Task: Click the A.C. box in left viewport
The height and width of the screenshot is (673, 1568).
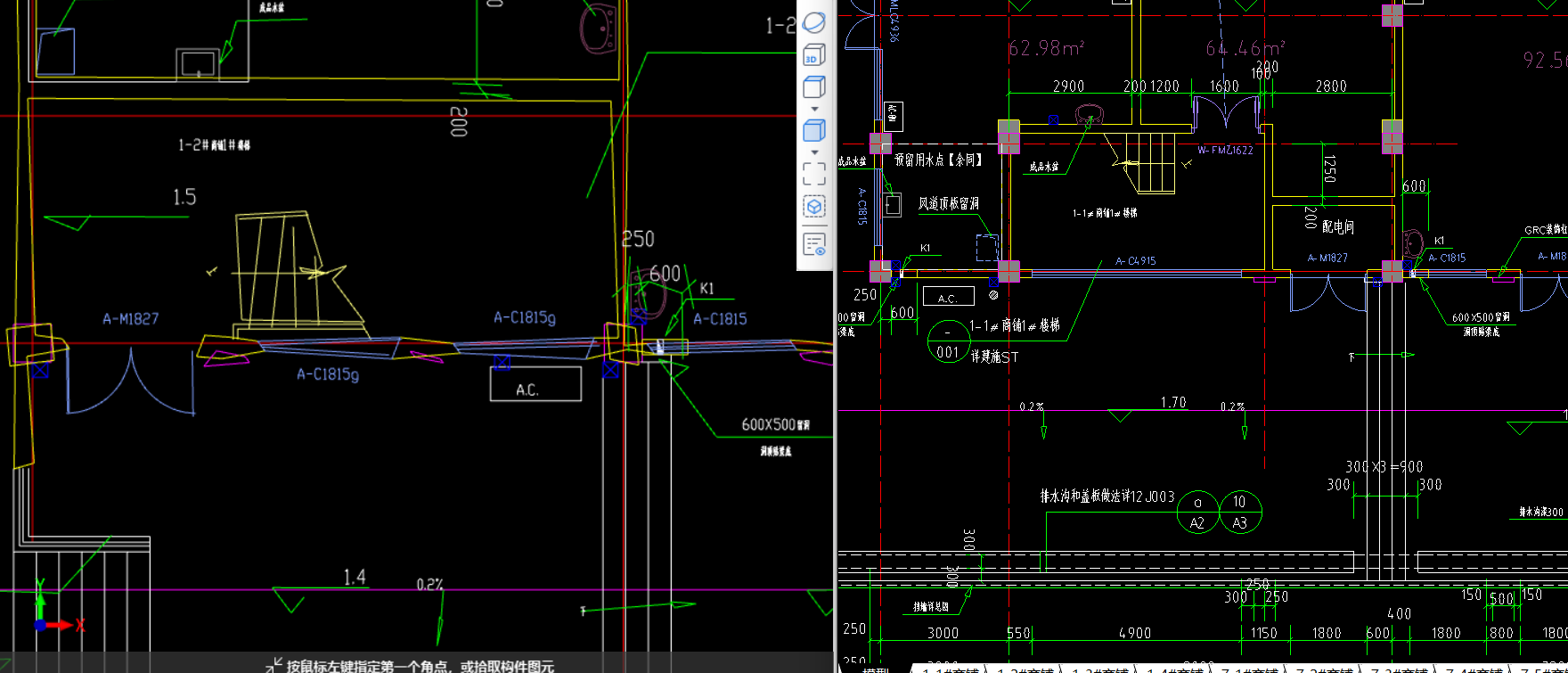Action: pos(535,384)
